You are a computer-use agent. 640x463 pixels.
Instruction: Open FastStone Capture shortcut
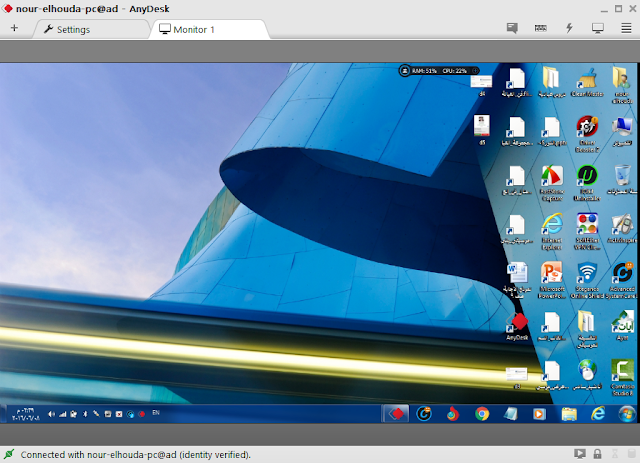pyautogui.click(x=552, y=183)
